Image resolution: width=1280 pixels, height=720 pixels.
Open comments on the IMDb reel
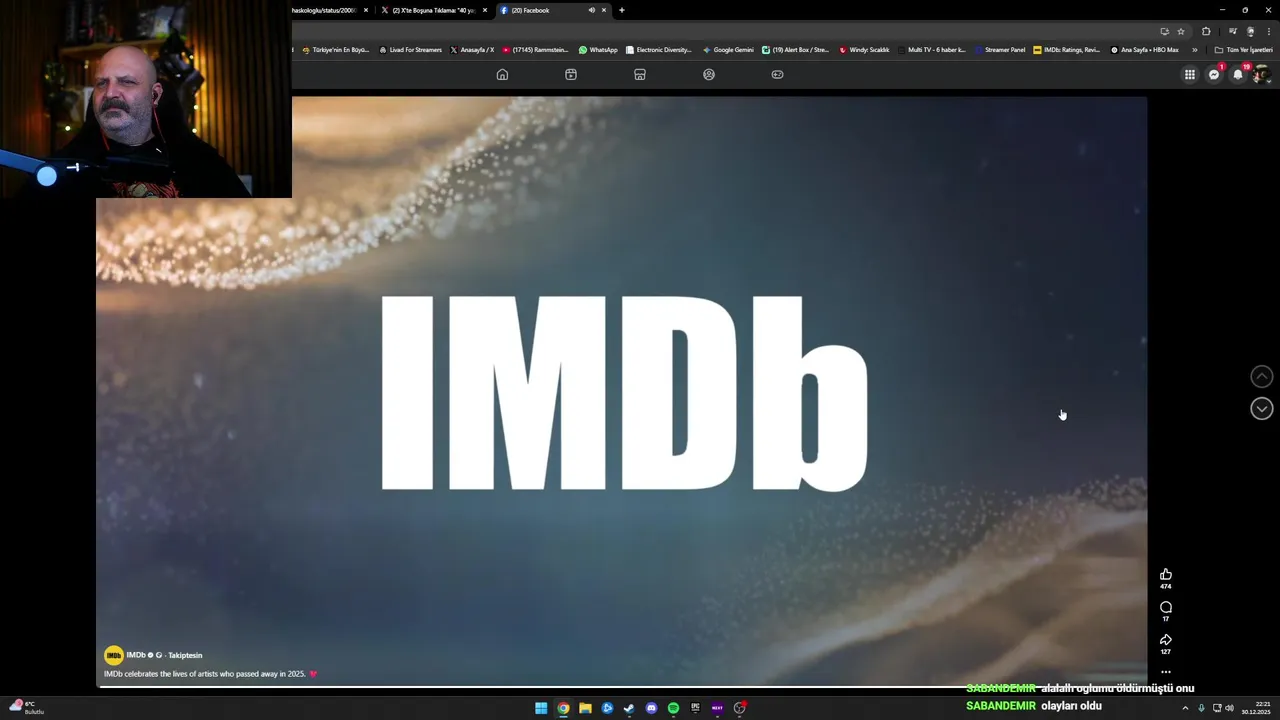[1165, 607]
